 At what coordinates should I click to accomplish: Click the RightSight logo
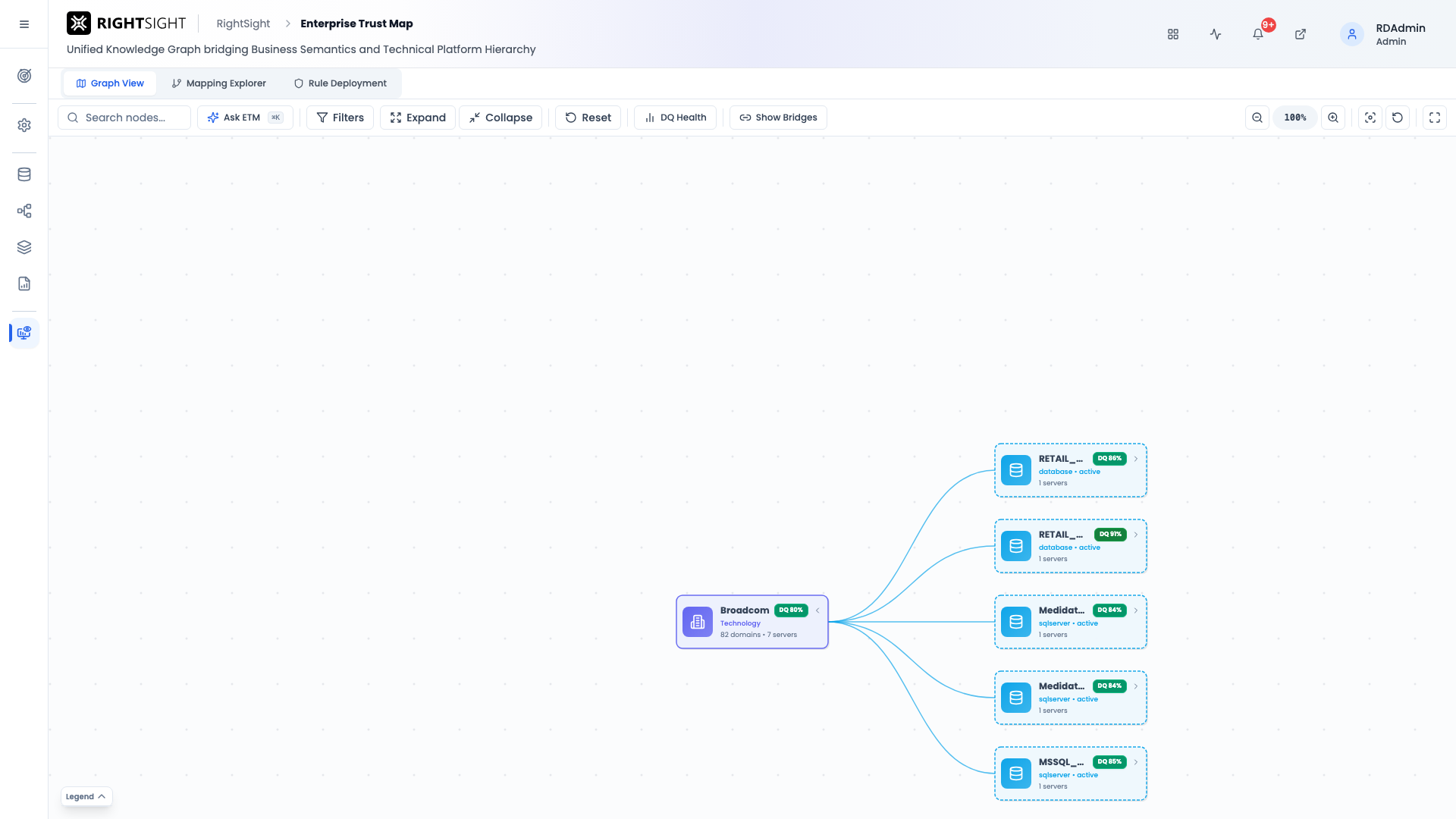(x=126, y=24)
